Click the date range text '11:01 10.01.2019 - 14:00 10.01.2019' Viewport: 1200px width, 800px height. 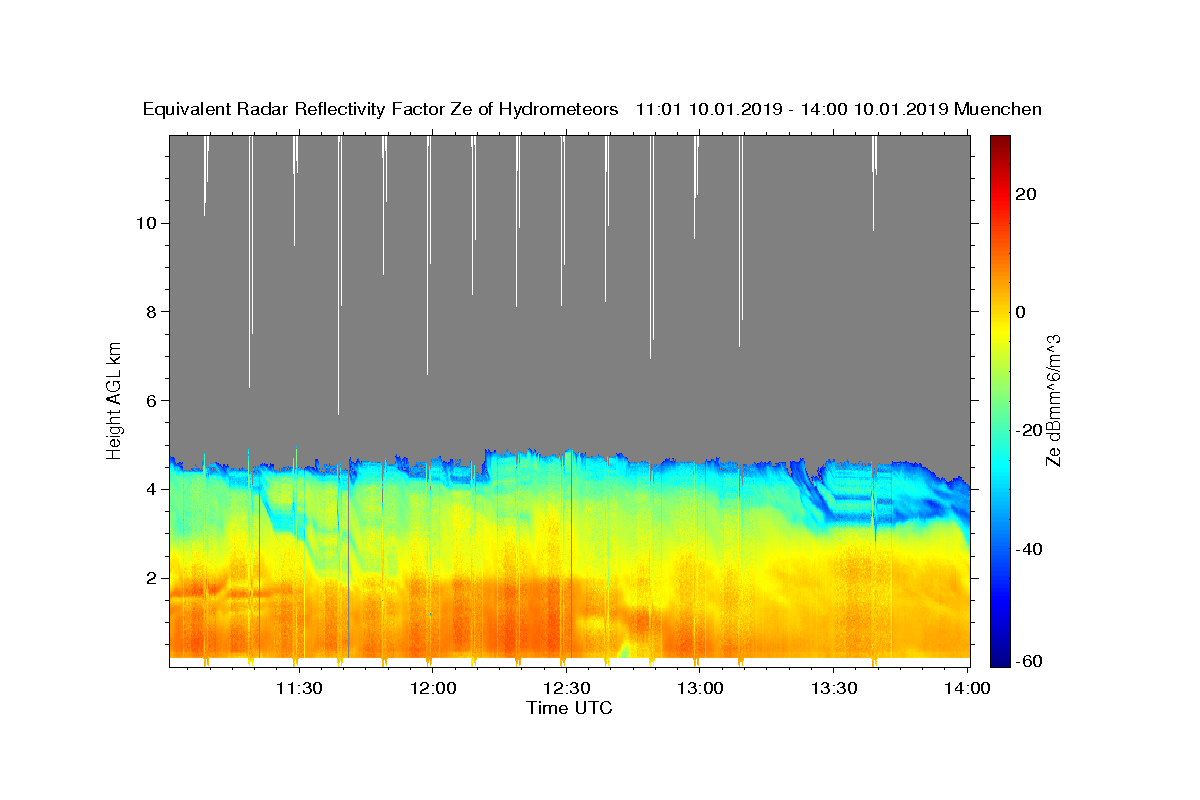792,110
